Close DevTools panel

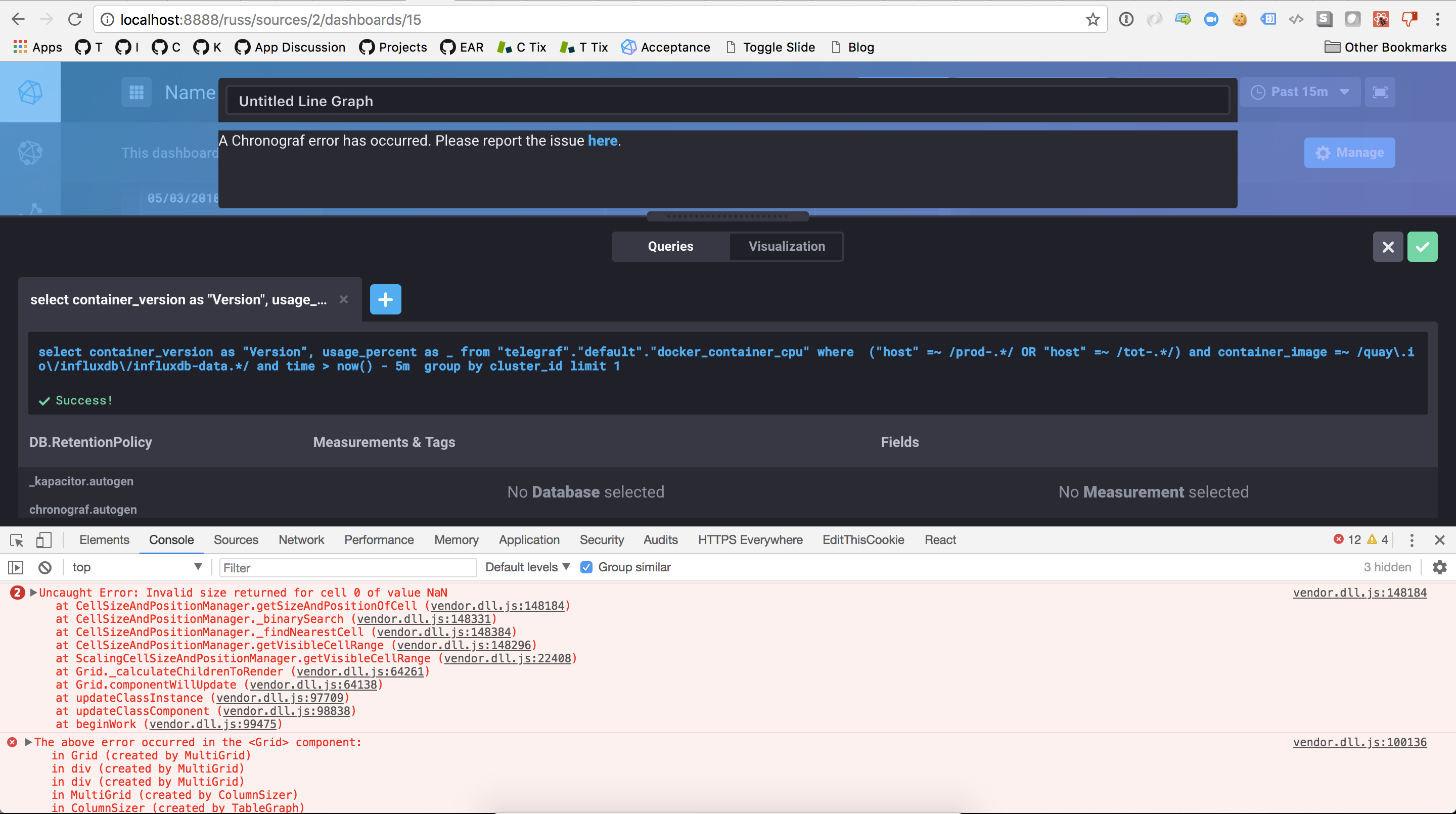point(1439,540)
